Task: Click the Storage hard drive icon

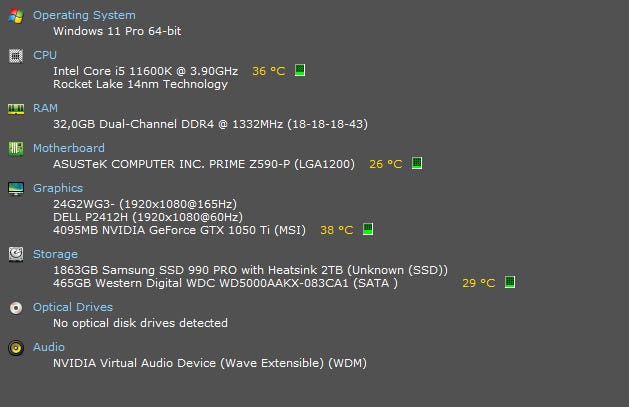Action: click(15, 255)
